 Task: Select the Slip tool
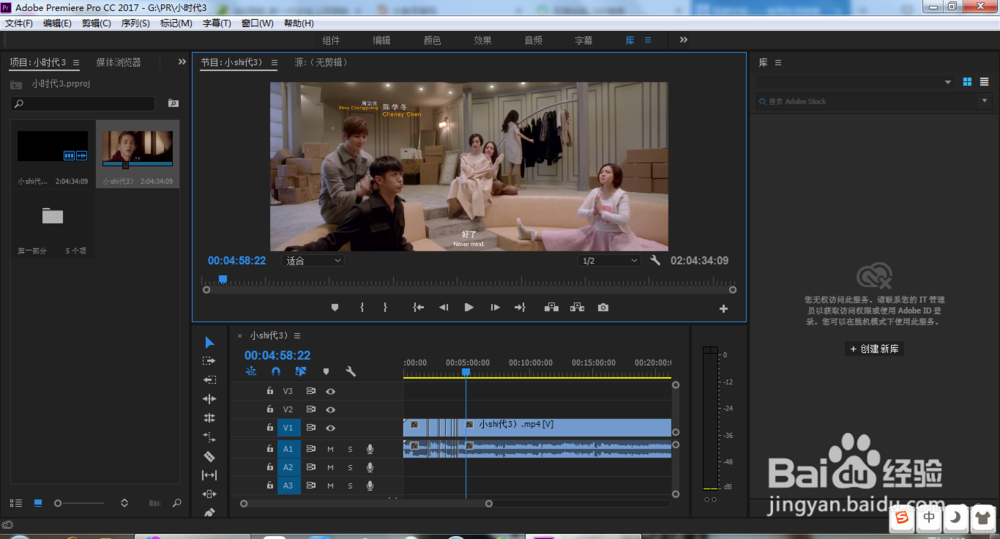coord(209,475)
